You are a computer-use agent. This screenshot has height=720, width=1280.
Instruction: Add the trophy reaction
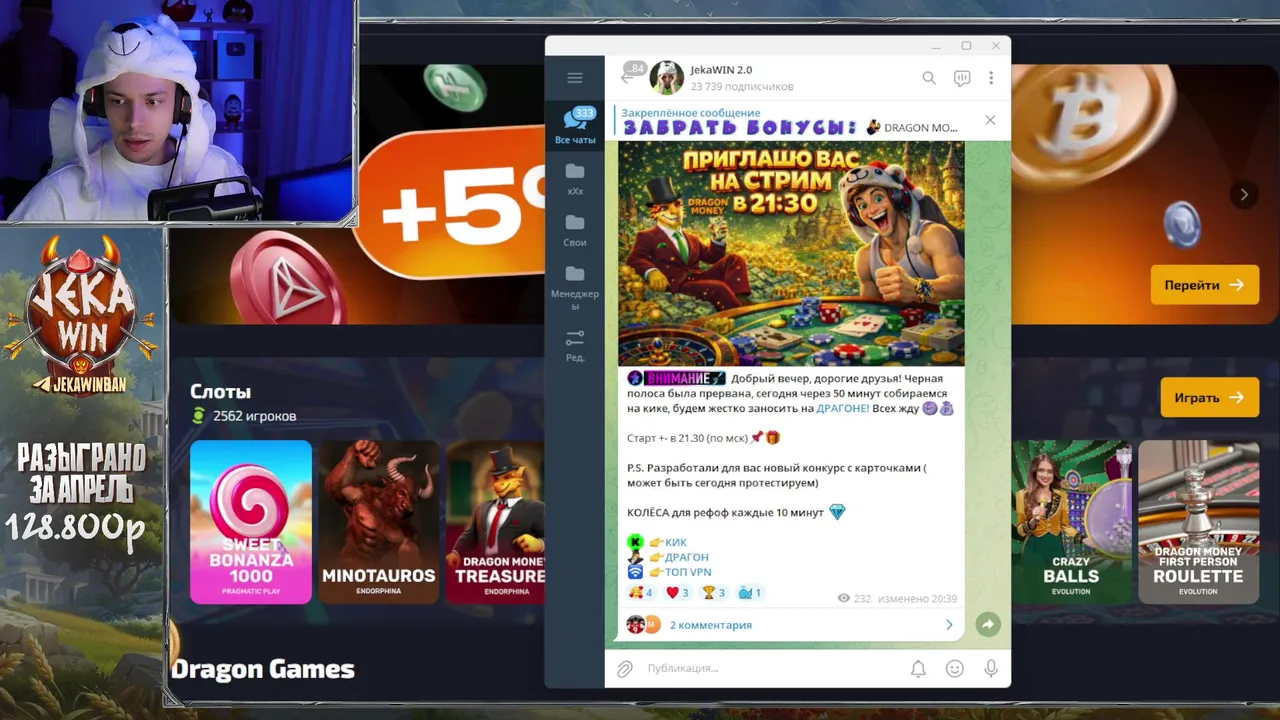714,593
